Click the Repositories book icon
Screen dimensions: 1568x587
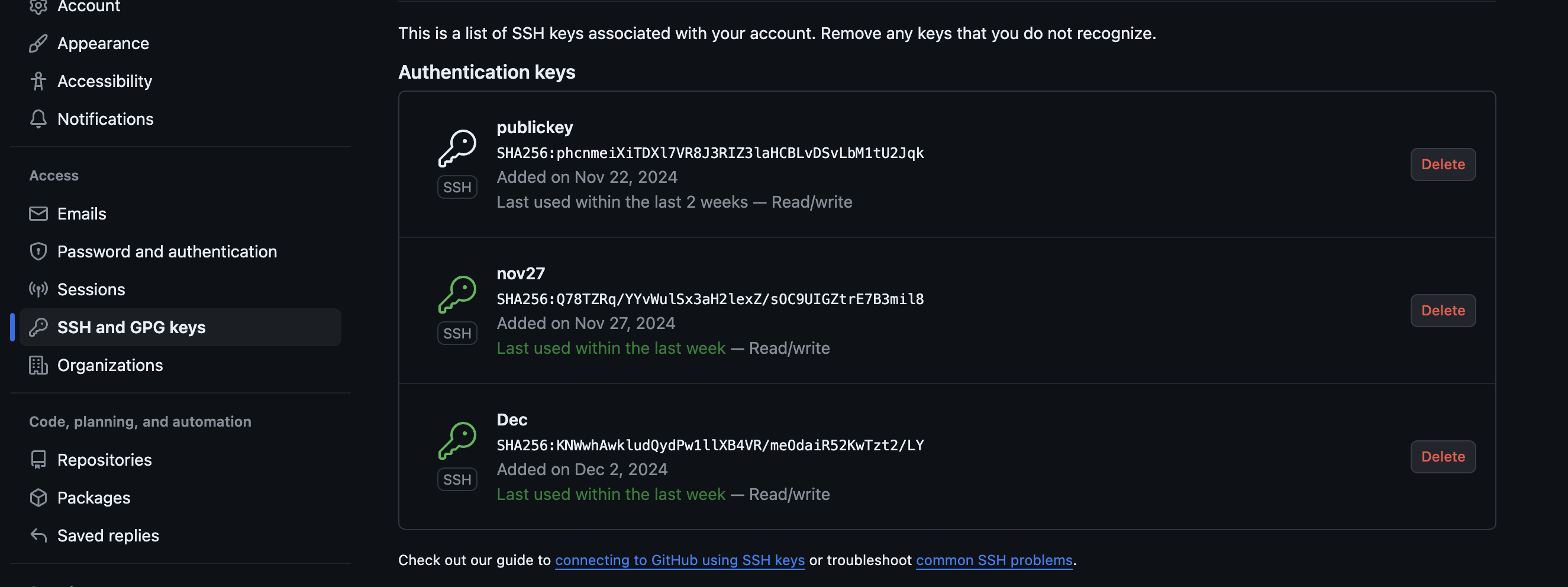(38, 460)
